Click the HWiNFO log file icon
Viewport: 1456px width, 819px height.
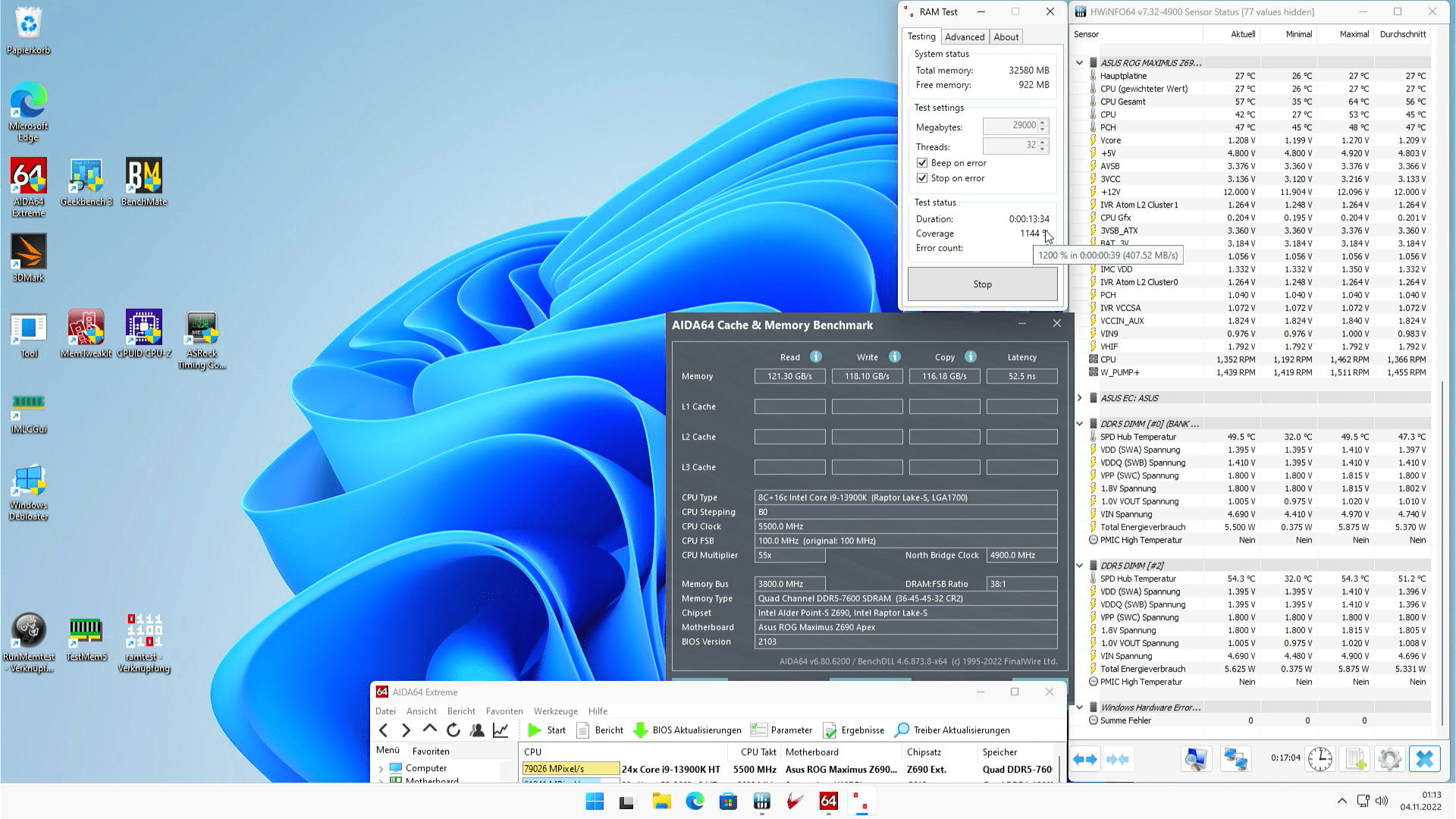point(1355,759)
